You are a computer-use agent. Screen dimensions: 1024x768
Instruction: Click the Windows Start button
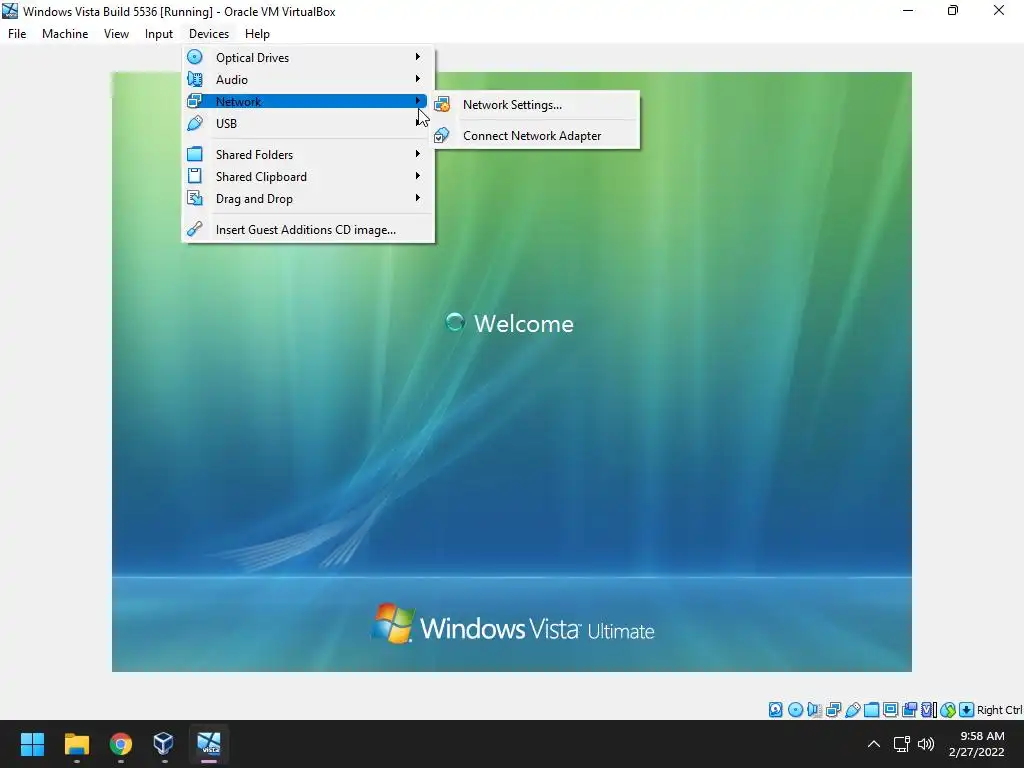pos(32,744)
